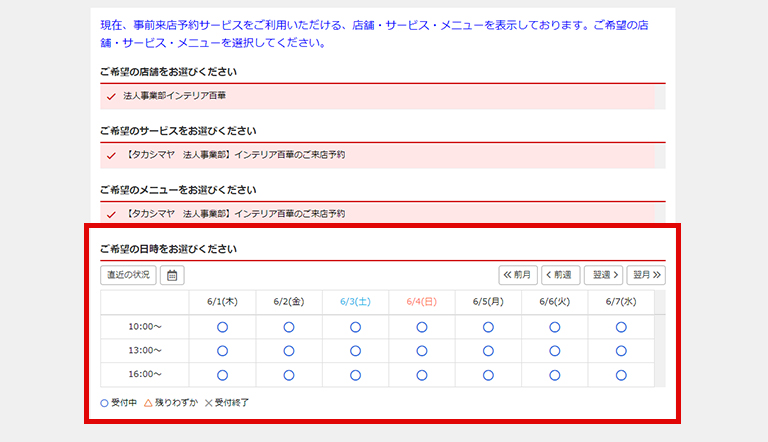Choose the 13:00 slot on 6/2 (金)

coord(289,351)
